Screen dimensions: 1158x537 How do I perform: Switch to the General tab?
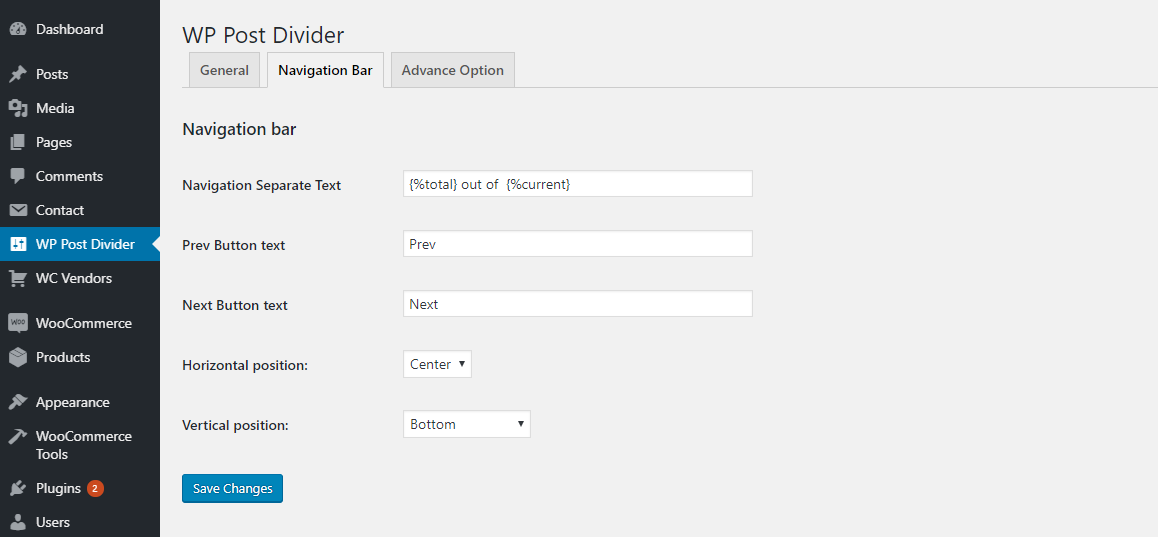click(224, 71)
